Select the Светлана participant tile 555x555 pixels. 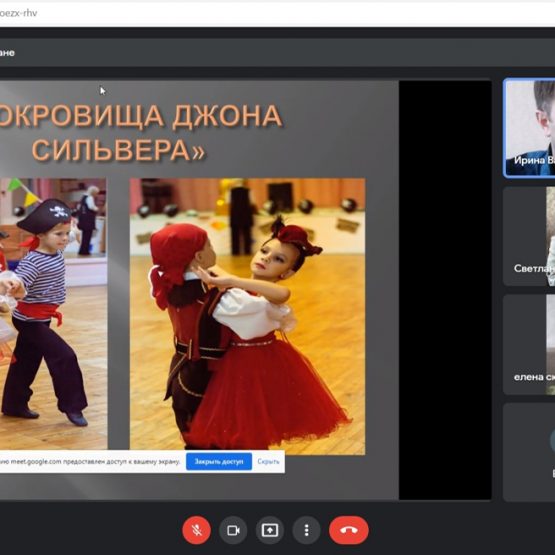coord(530,236)
